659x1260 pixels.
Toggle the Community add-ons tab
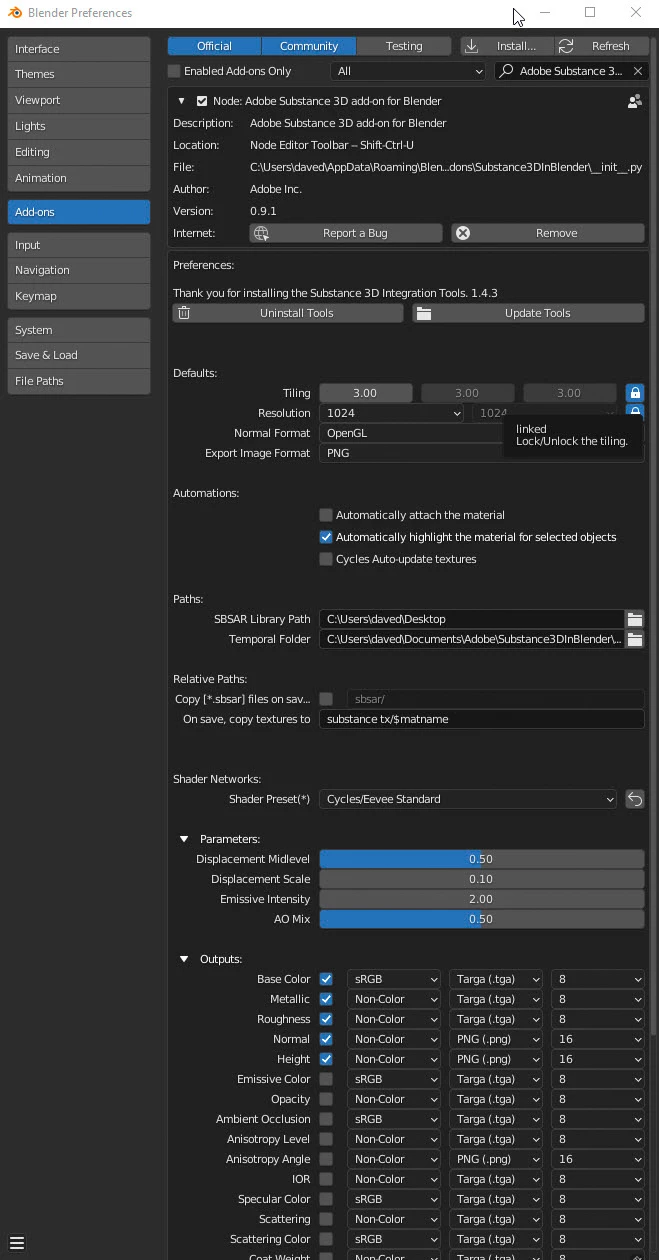309,46
